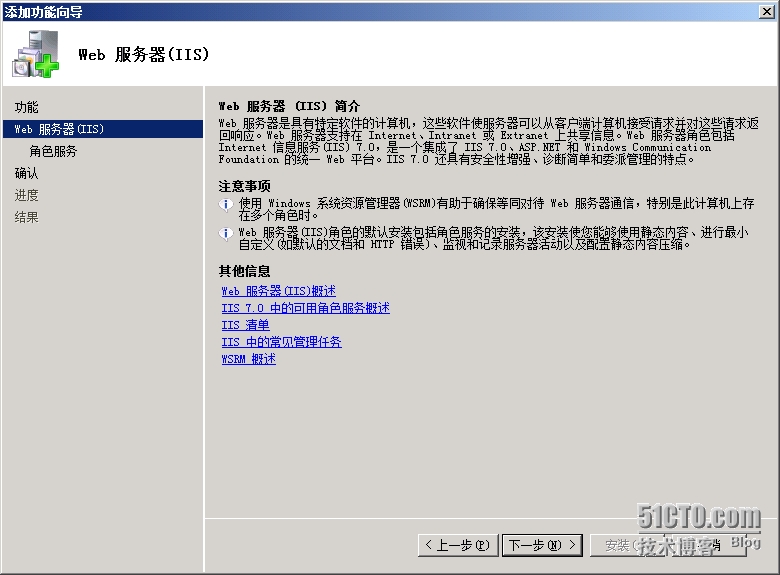Open the 角色服务 step in sidebar
The width and height of the screenshot is (780, 575).
click(53, 151)
